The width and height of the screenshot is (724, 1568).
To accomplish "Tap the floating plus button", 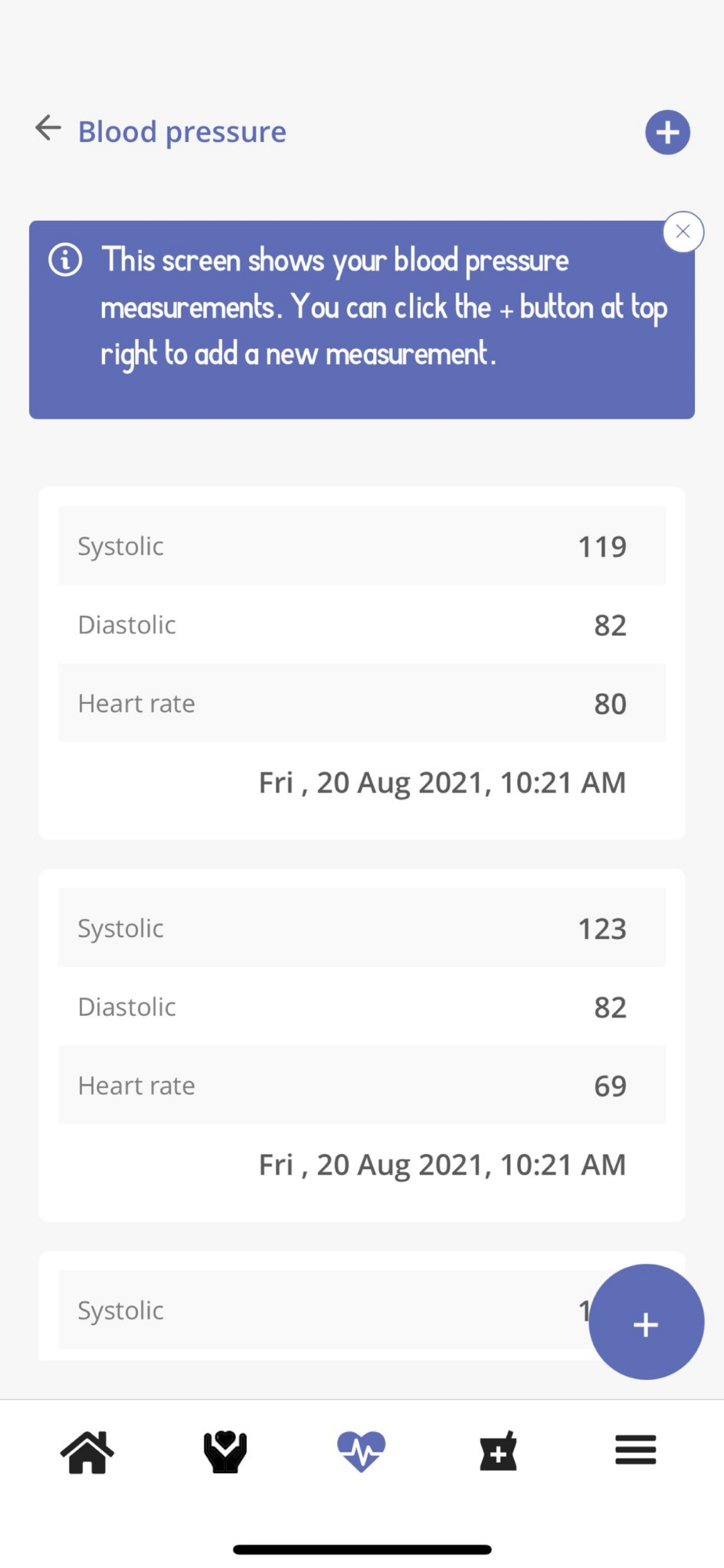I will point(646,1323).
